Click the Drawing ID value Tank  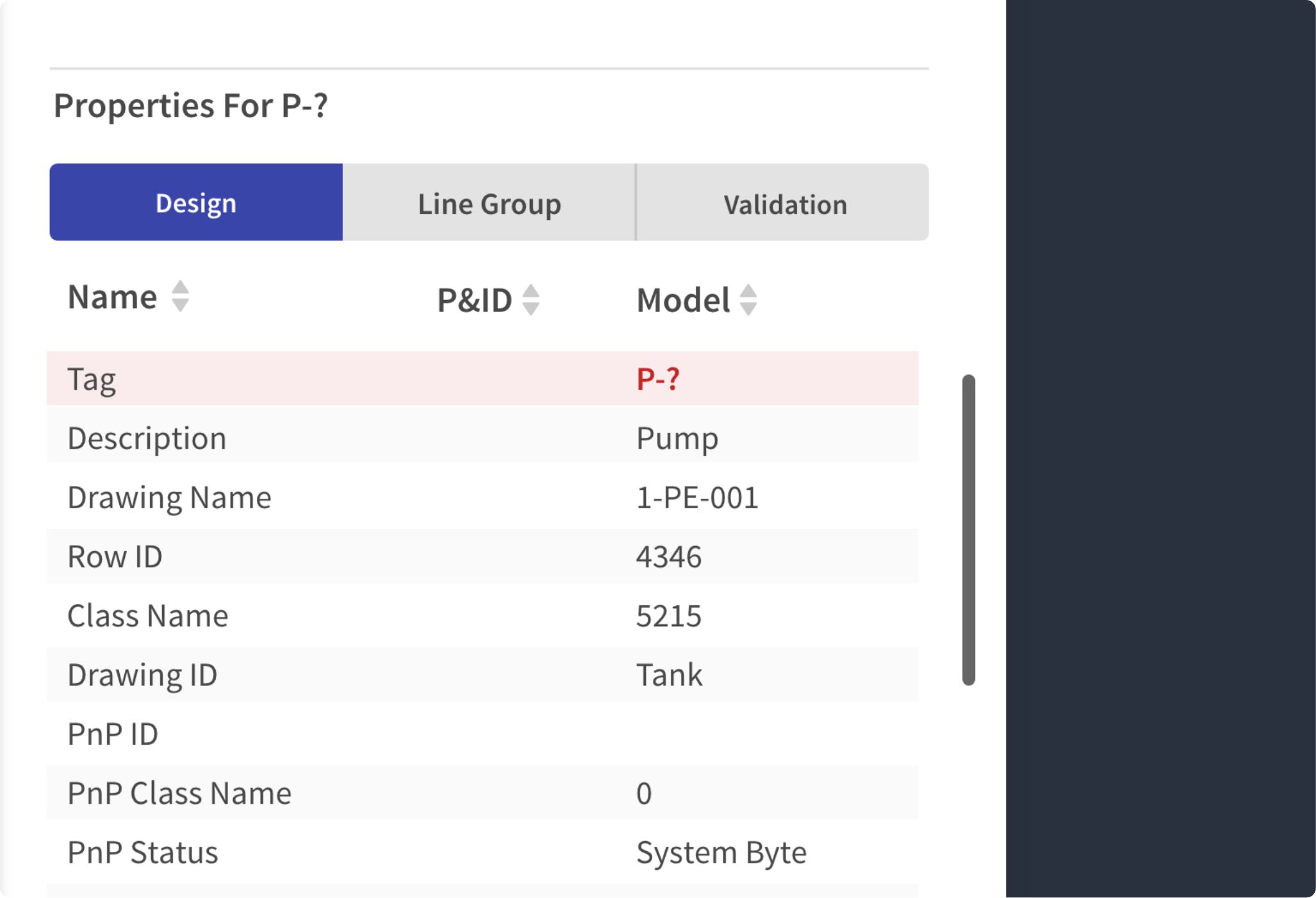pos(669,674)
